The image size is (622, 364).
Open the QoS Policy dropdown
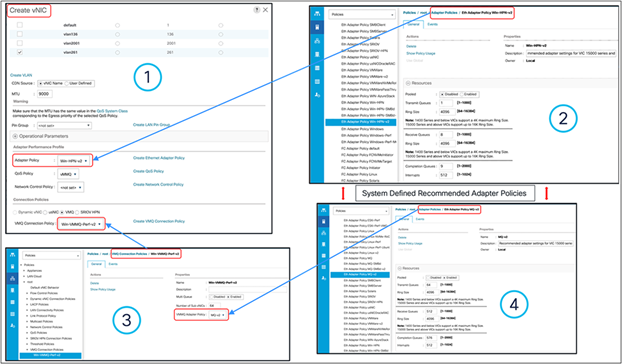[x=68, y=174]
